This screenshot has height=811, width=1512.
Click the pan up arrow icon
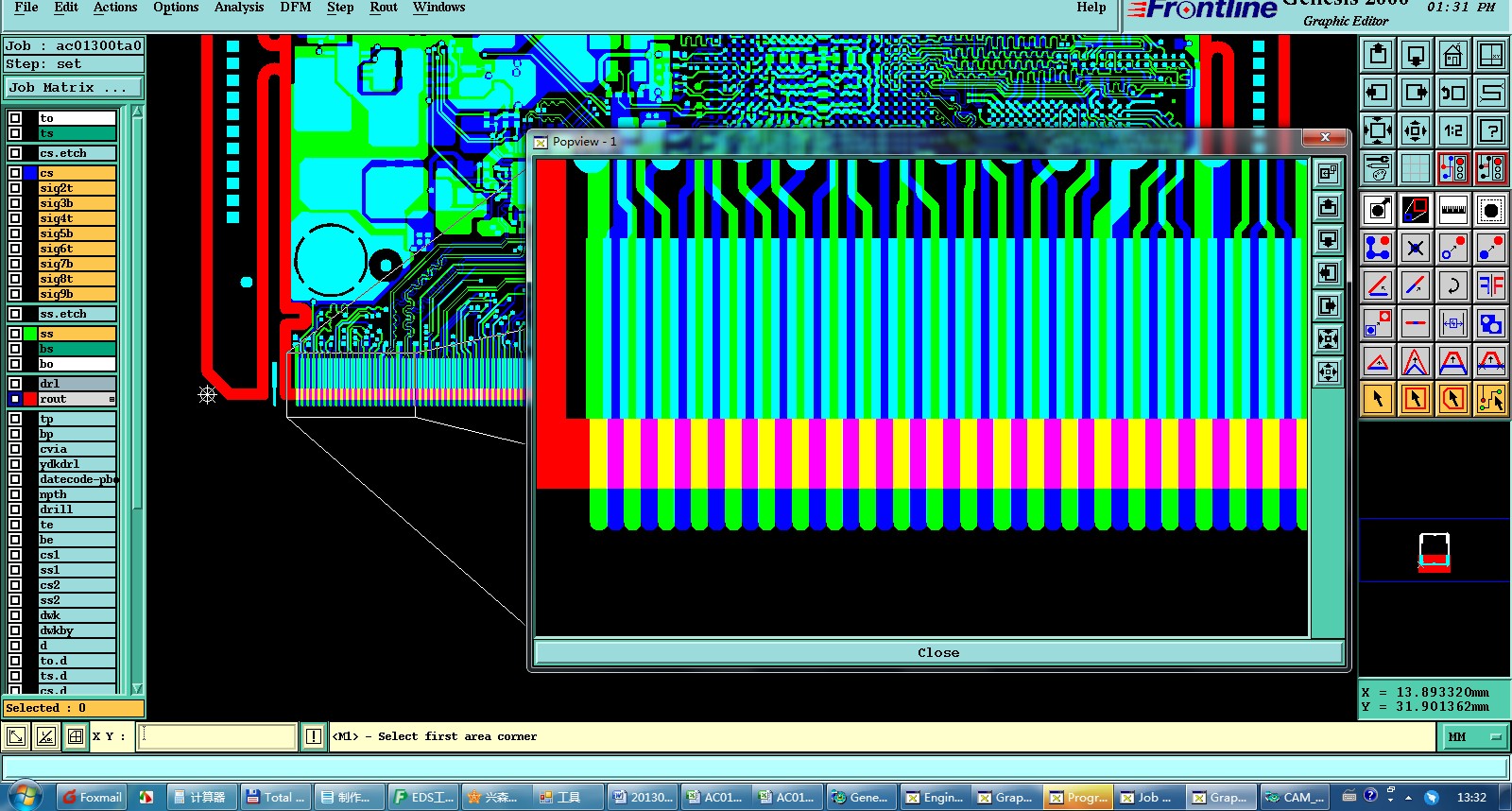[x=1378, y=55]
